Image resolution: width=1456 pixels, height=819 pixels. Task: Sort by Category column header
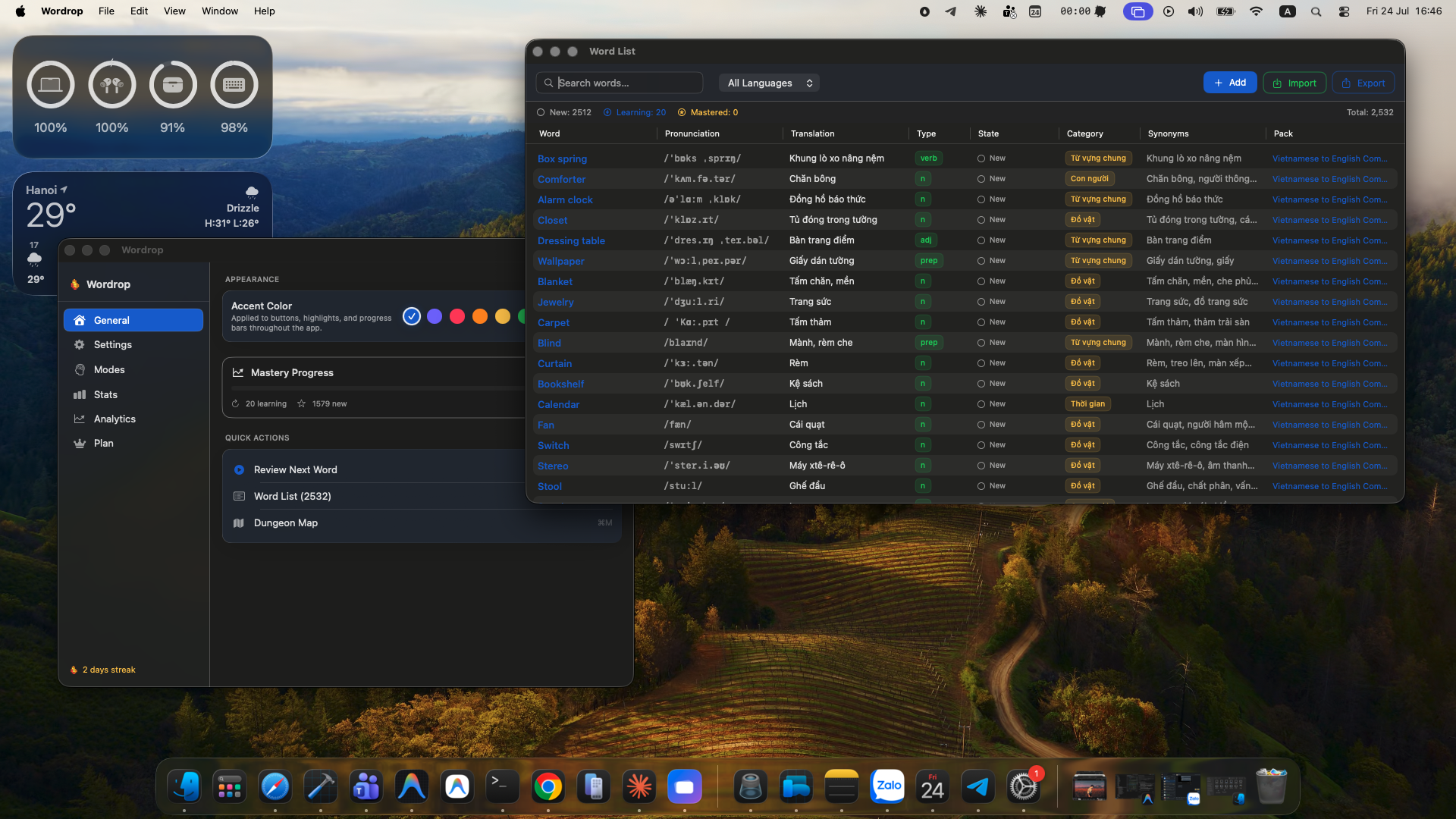tap(1085, 133)
